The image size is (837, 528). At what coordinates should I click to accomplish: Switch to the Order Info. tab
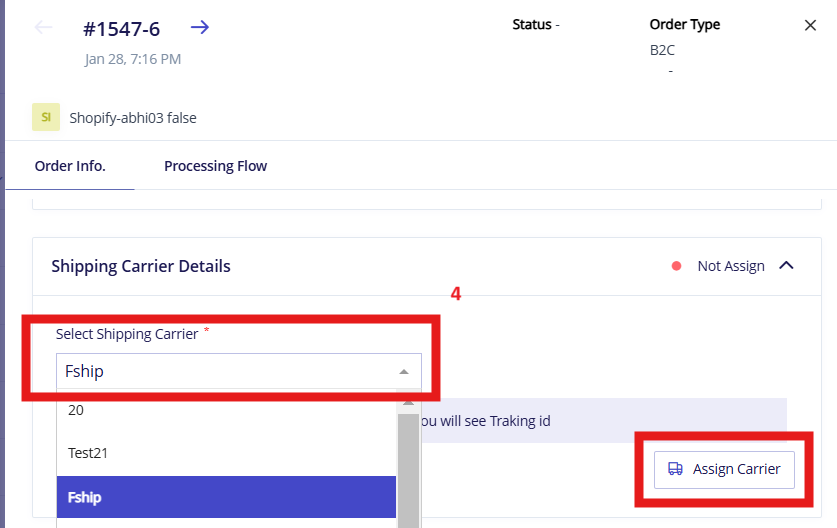click(70, 166)
